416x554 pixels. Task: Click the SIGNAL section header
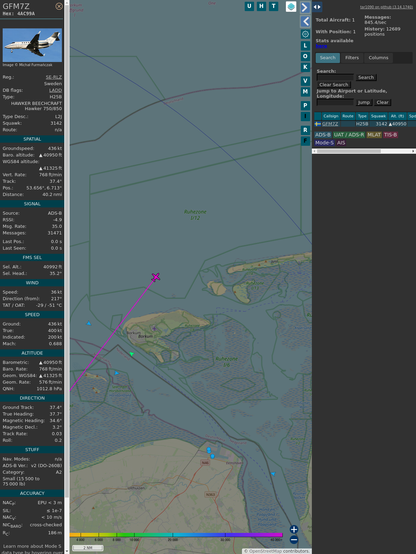point(32,204)
